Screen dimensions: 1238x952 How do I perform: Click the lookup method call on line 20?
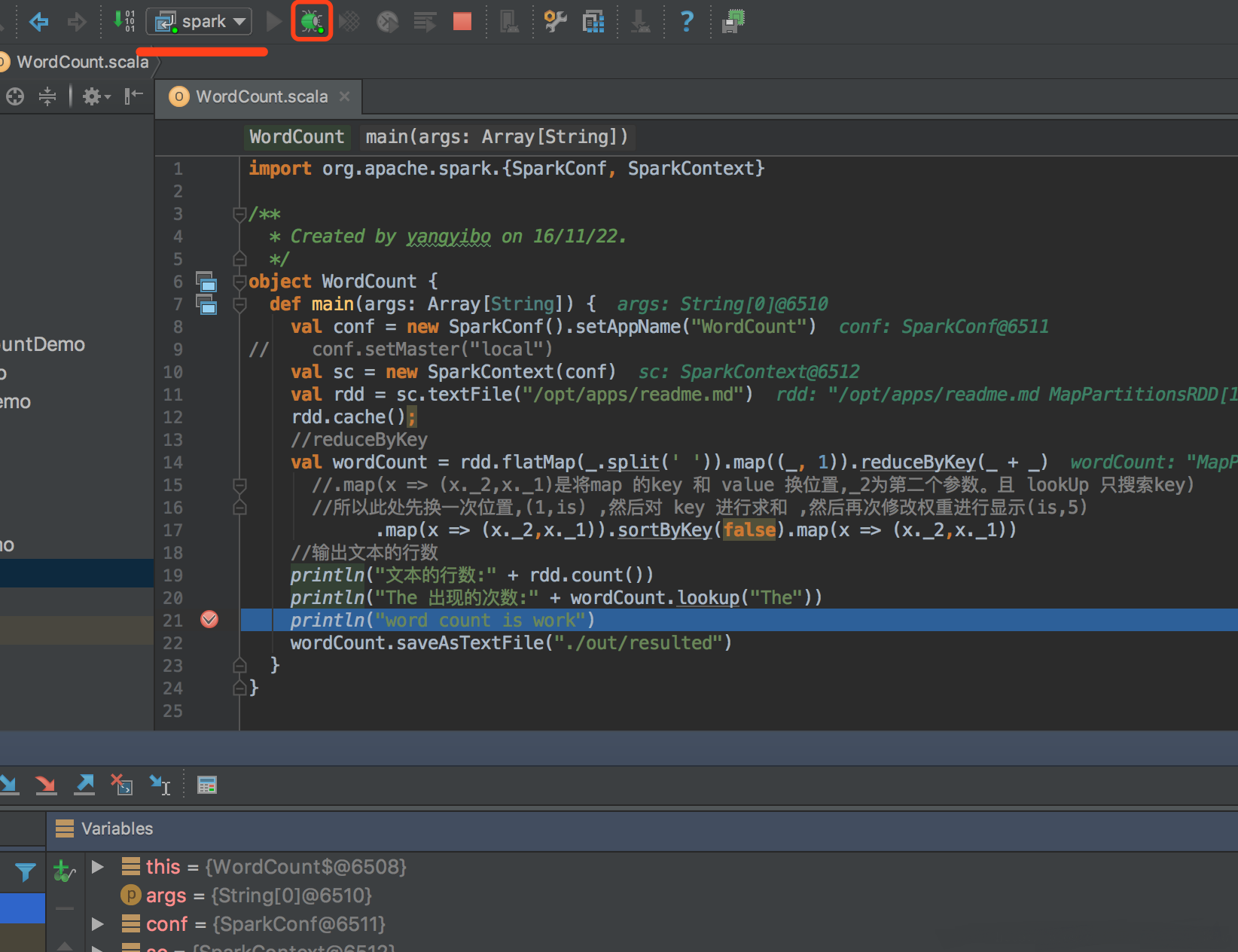[708, 597]
